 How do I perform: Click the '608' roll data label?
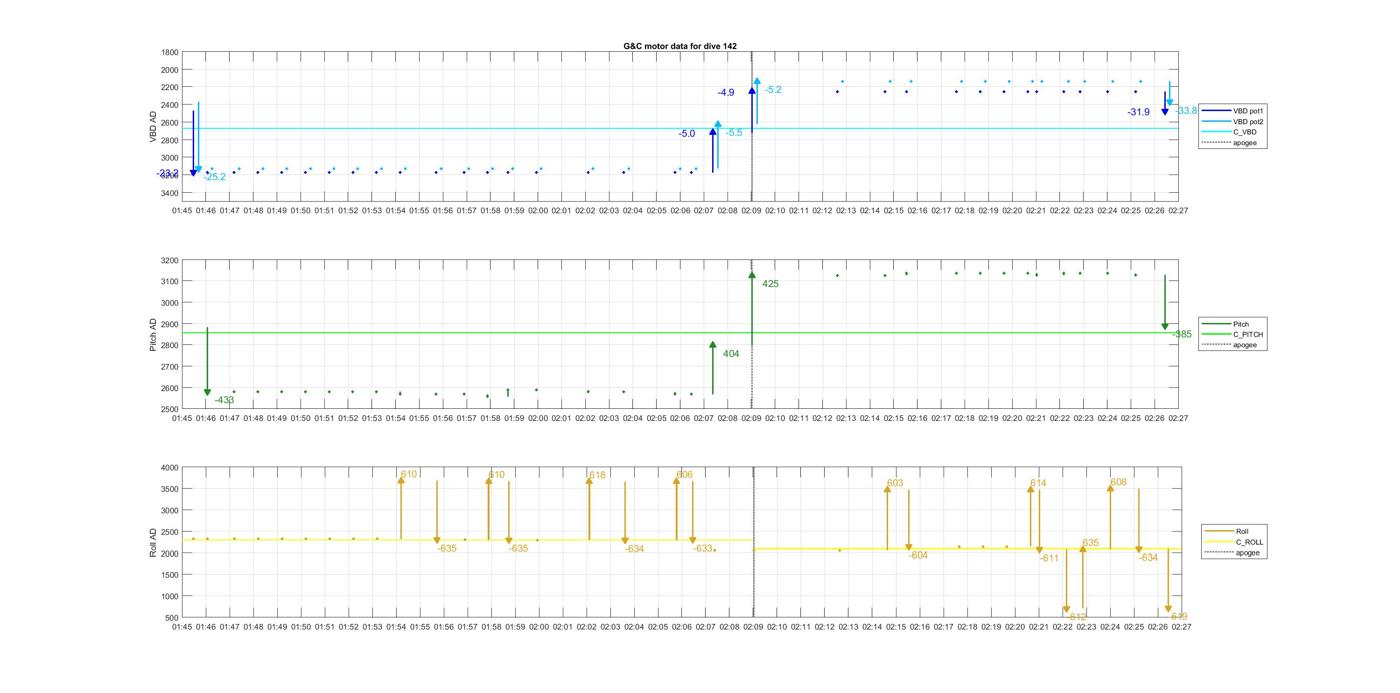coord(1118,482)
